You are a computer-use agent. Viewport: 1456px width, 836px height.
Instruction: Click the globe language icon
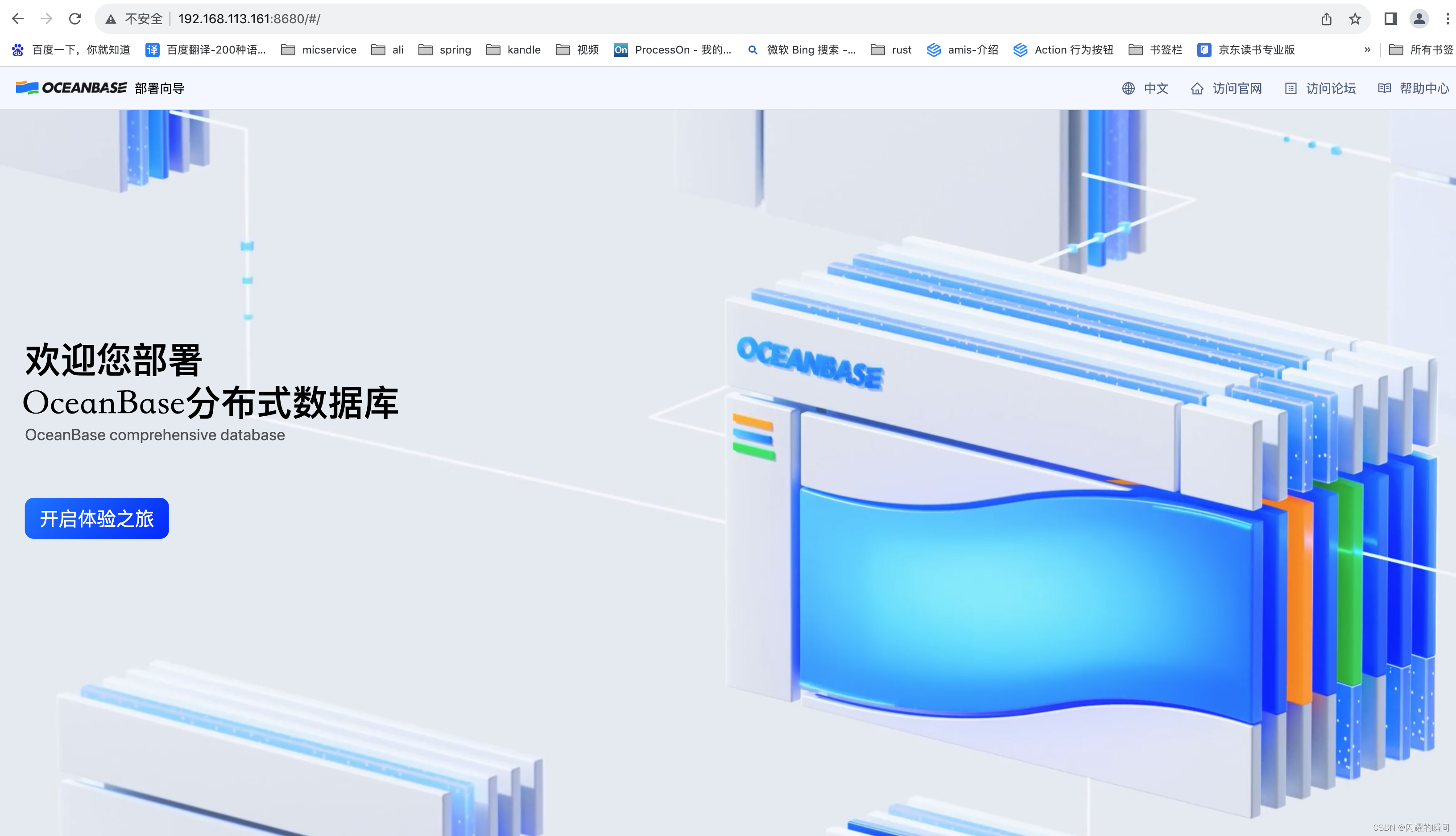coord(1128,88)
